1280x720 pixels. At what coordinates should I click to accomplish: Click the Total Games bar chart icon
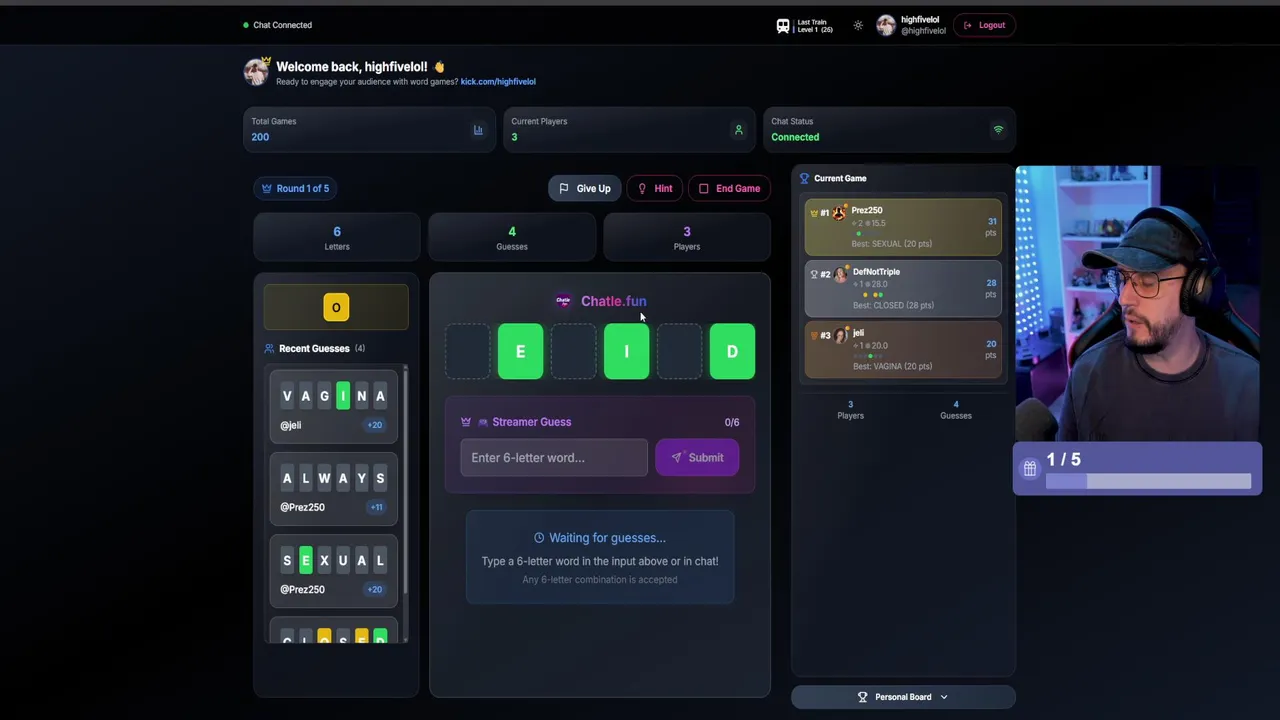click(478, 130)
